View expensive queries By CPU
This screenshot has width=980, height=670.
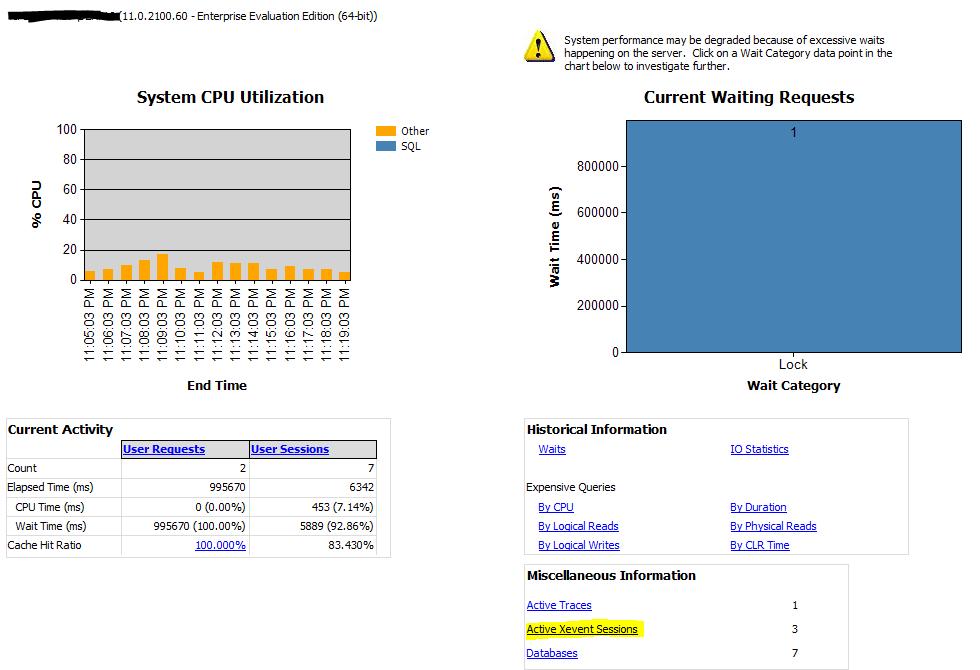tap(556, 507)
